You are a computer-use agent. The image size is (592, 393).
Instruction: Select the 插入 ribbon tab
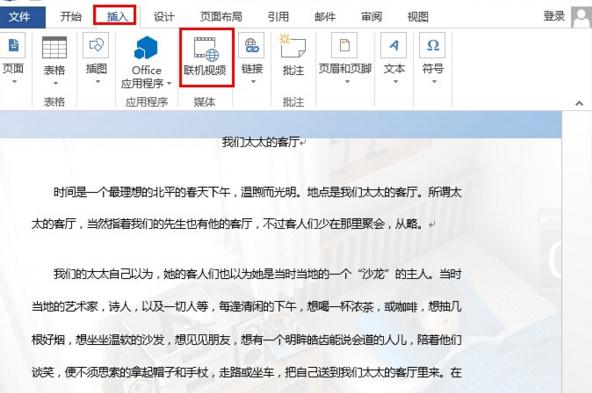pyautogui.click(x=117, y=17)
